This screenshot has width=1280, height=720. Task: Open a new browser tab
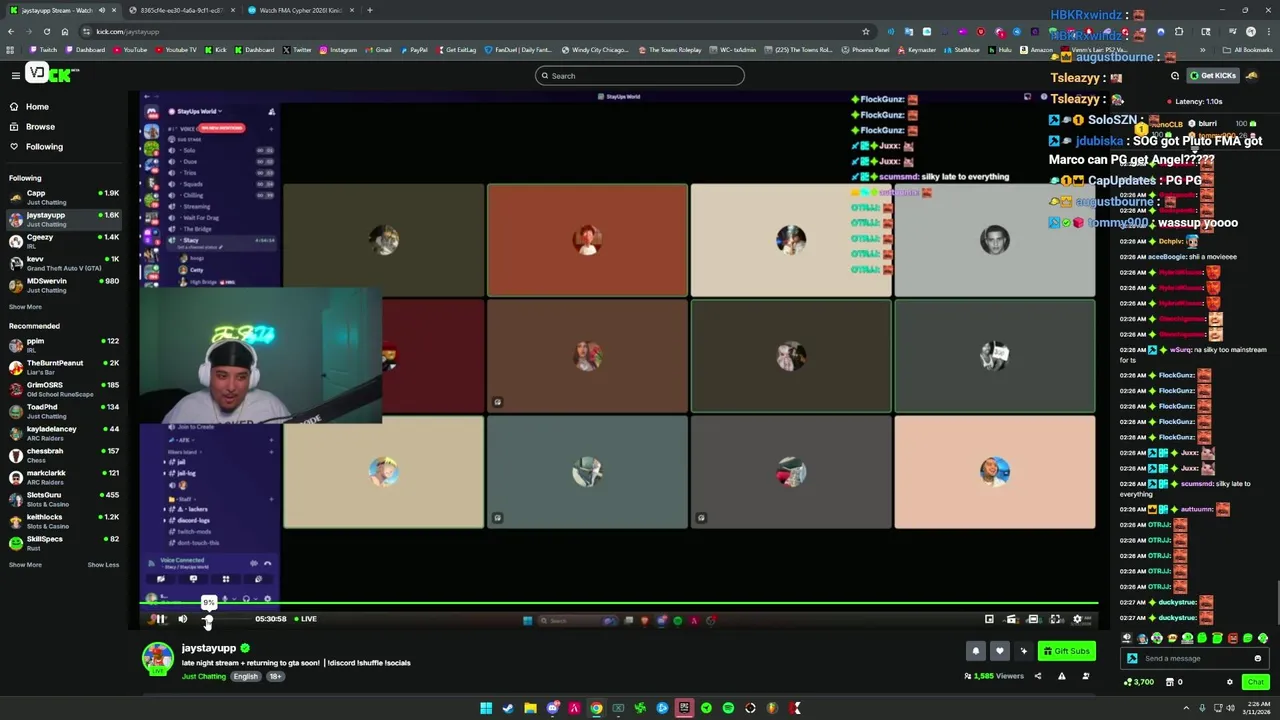click(x=370, y=10)
